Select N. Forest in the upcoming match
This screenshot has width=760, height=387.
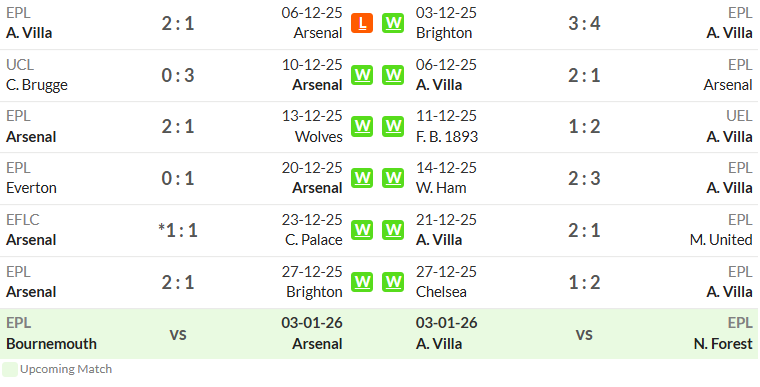[723, 344]
